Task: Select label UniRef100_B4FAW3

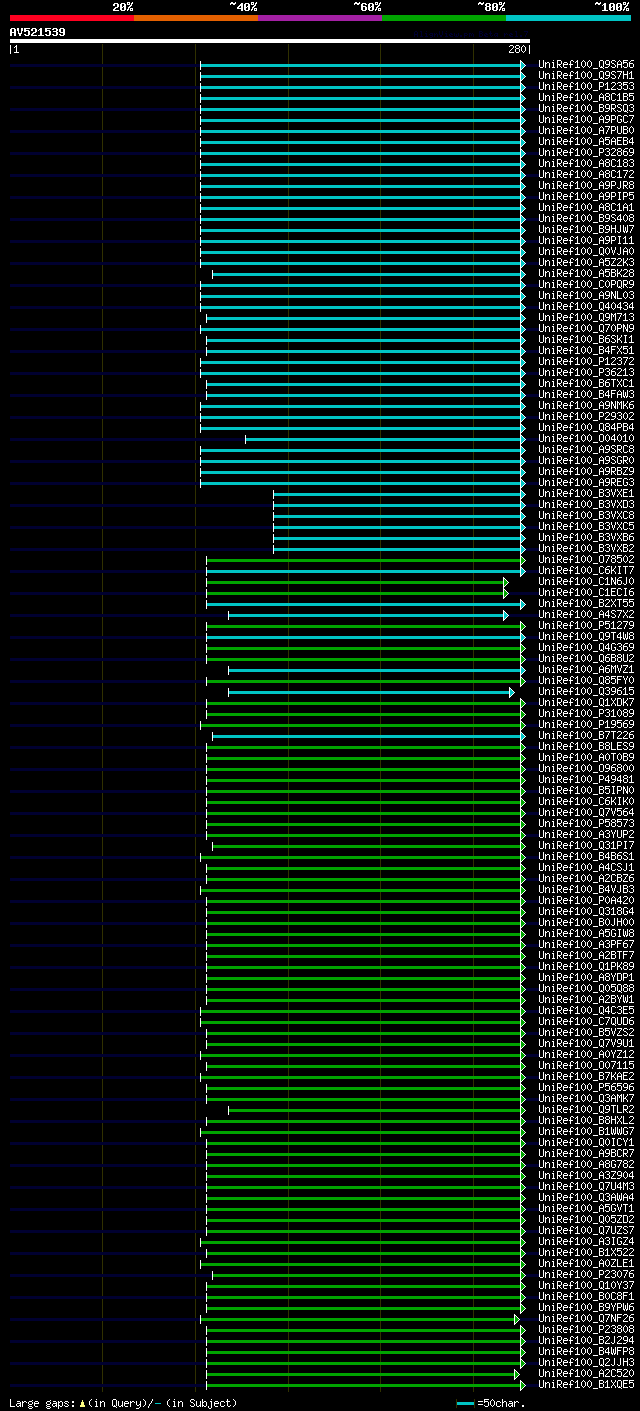Action: click(x=586, y=394)
